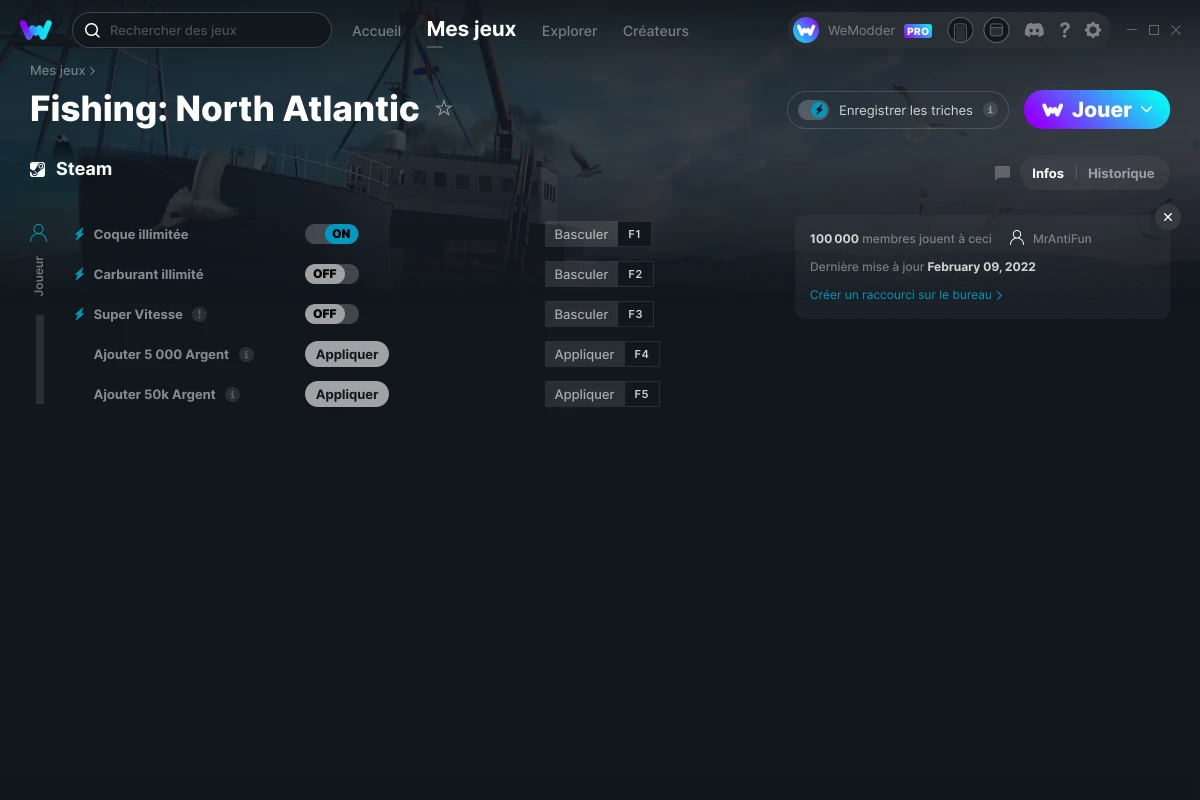1200x800 pixels.
Task: Favorite Fishing: North Atlantic with star icon
Action: tap(444, 109)
